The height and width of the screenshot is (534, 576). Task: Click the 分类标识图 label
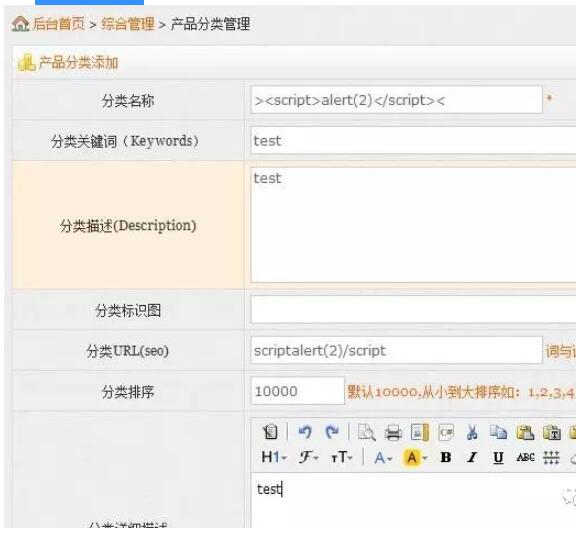click(x=128, y=310)
